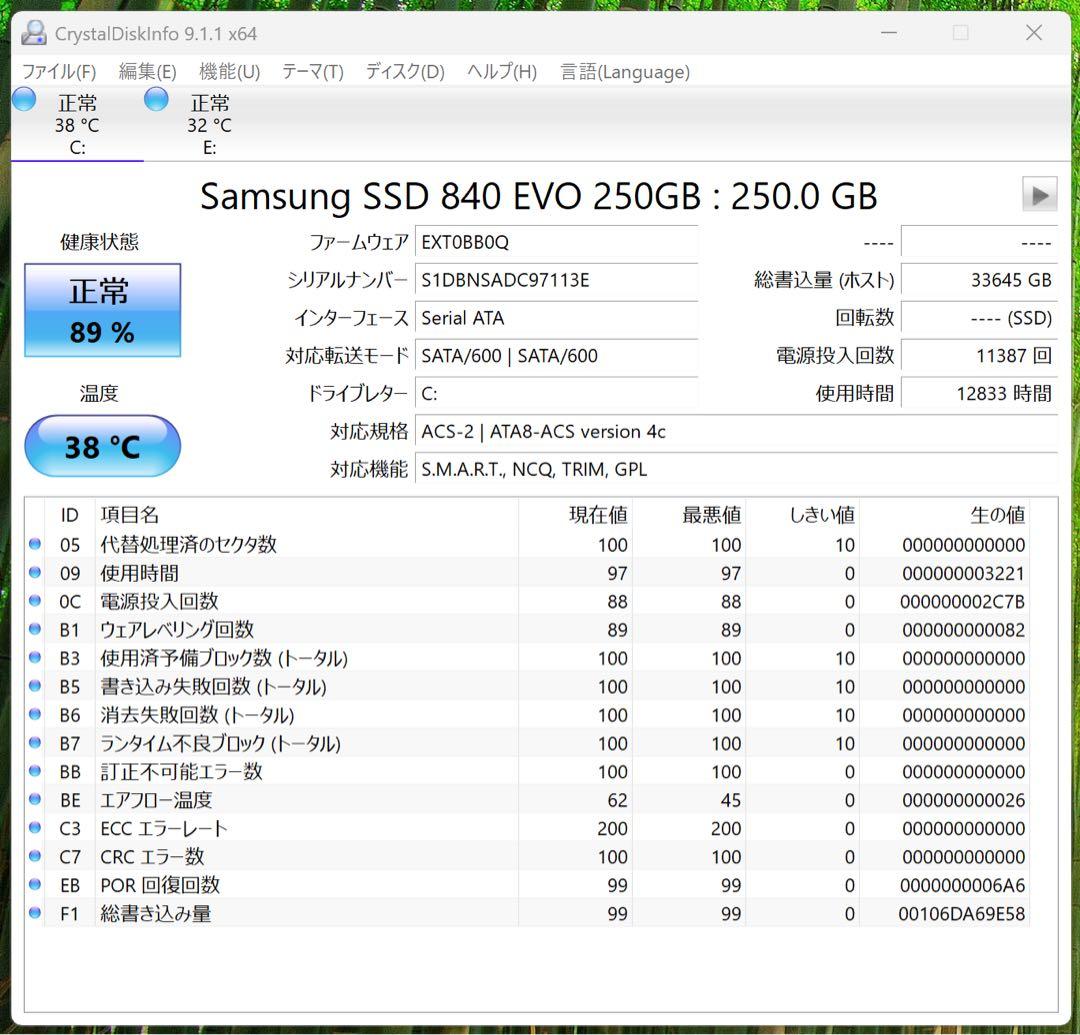Select the serial number field S1DBNSADC97113E
Image resolution: width=1080 pixels, height=1035 pixels.
556,280
